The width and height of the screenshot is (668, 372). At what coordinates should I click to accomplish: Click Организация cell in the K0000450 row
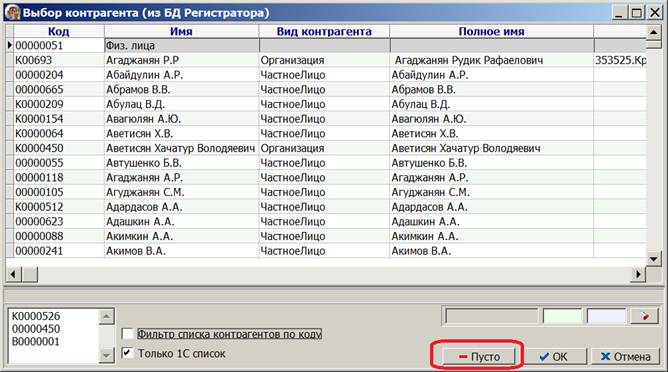click(x=324, y=148)
